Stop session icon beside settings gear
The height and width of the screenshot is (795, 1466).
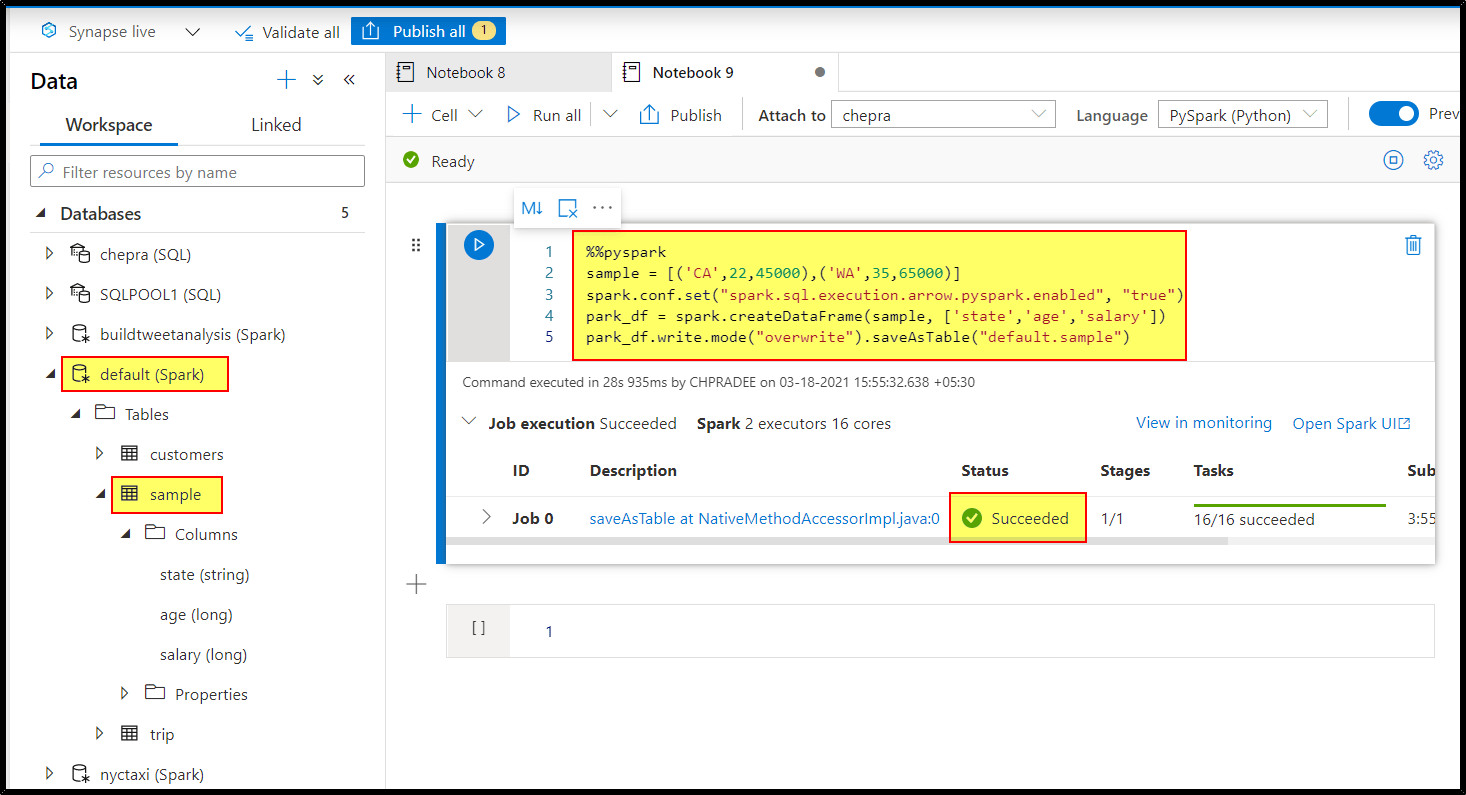(x=1393, y=160)
